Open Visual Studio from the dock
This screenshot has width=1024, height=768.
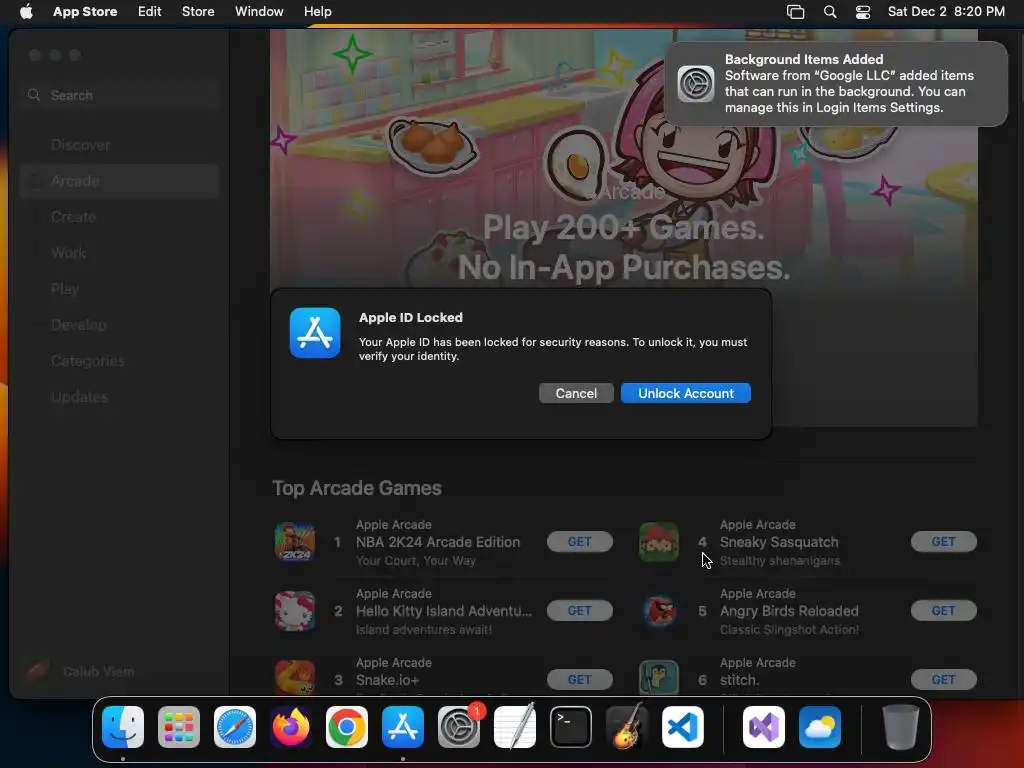(763, 727)
